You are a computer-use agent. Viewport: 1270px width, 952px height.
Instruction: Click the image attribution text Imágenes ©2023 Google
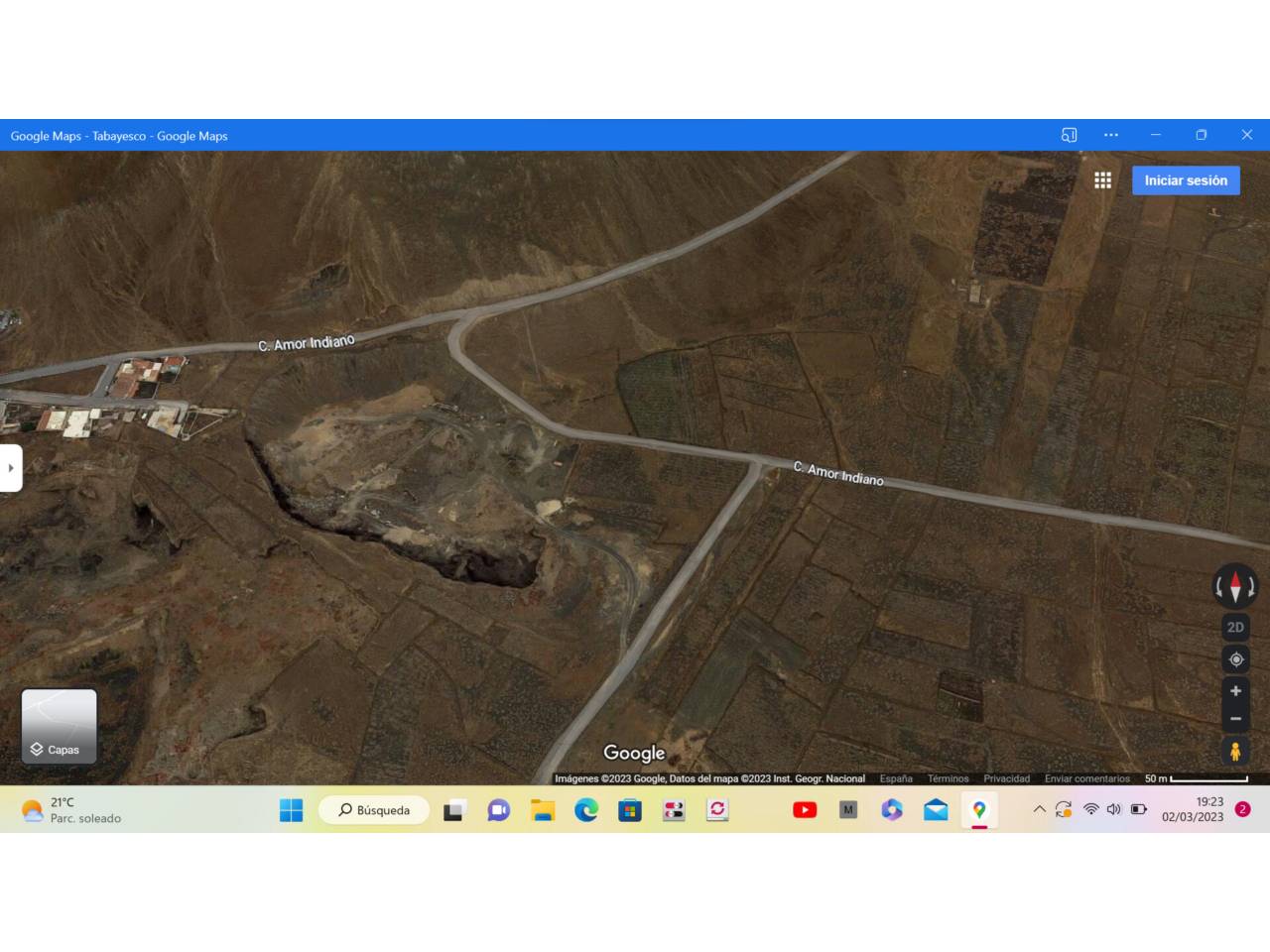coord(611,779)
